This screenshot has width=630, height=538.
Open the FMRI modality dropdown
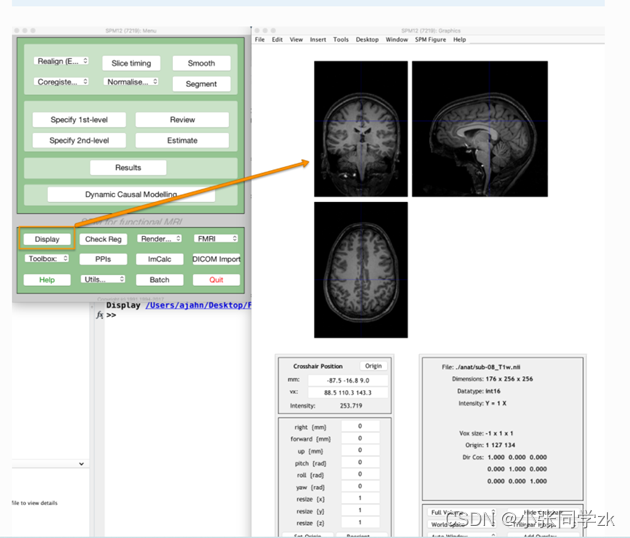pyautogui.click(x=216, y=239)
